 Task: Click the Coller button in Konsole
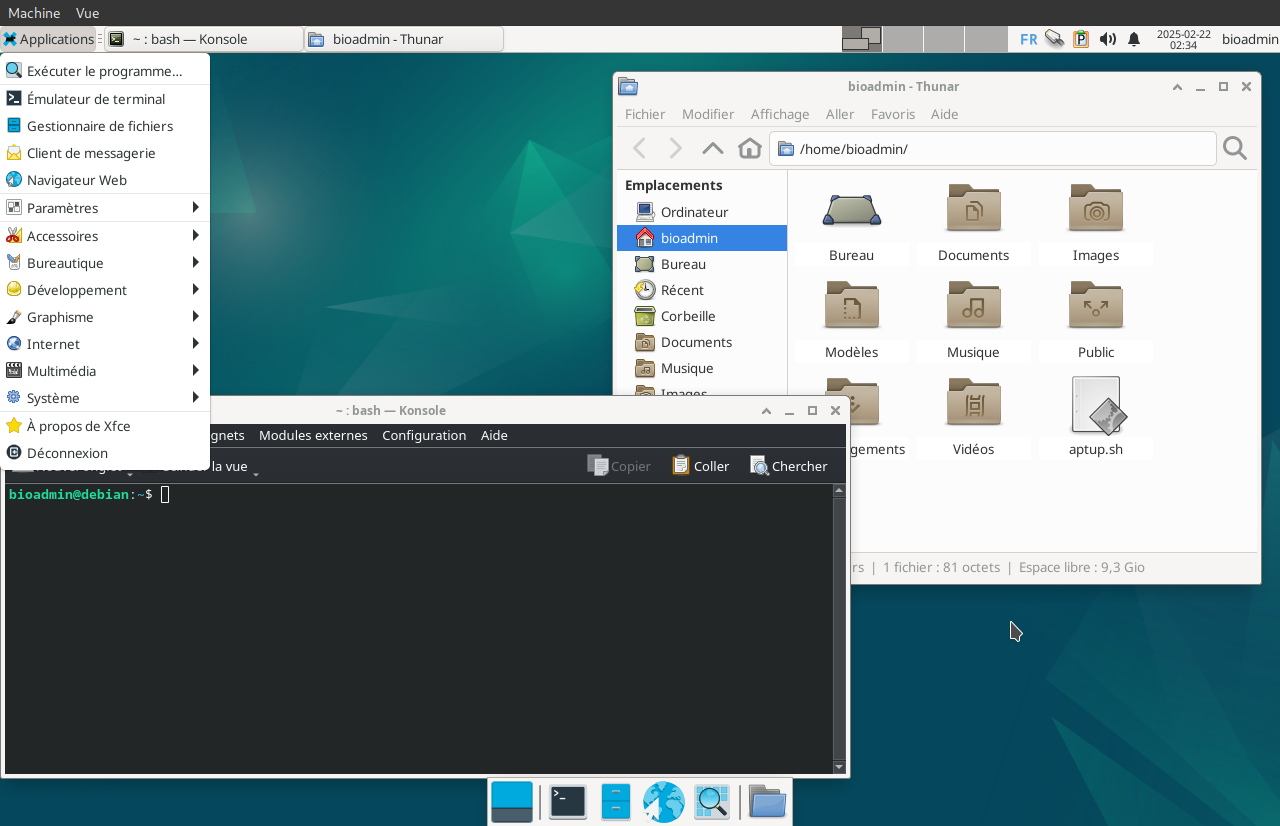700,466
